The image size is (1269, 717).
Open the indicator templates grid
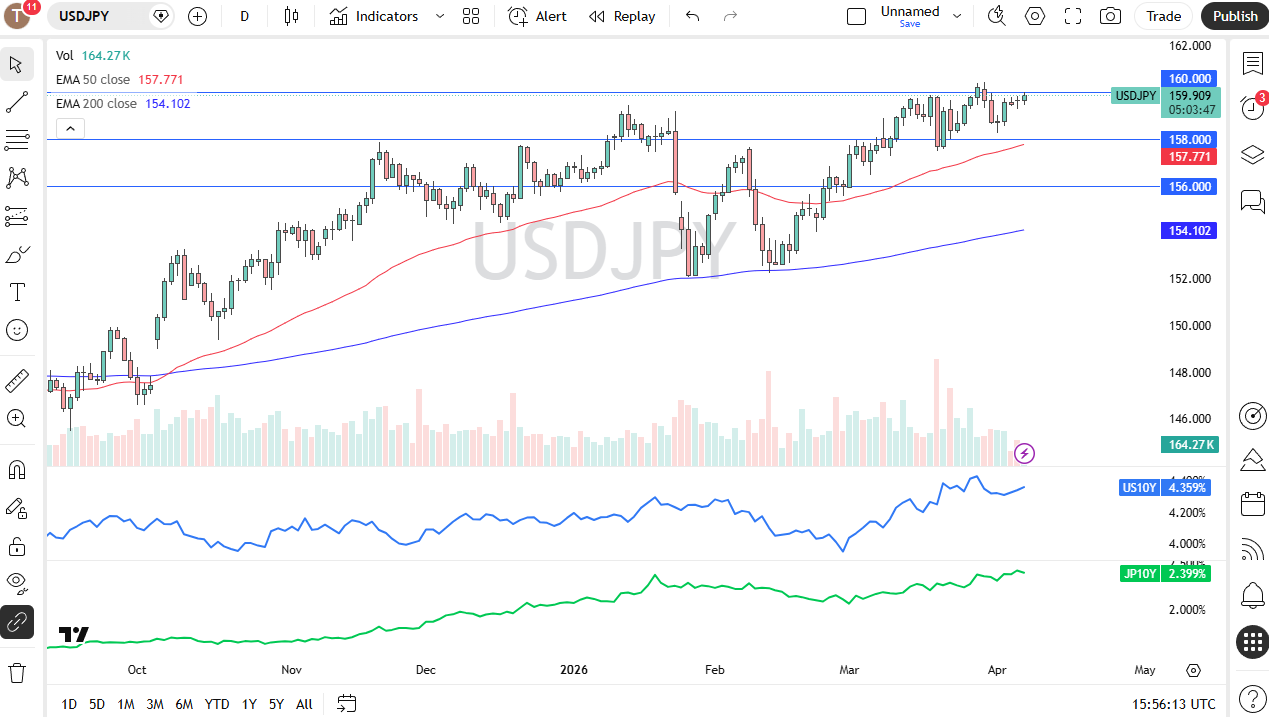pyautogui.click(x=471, y=16)
